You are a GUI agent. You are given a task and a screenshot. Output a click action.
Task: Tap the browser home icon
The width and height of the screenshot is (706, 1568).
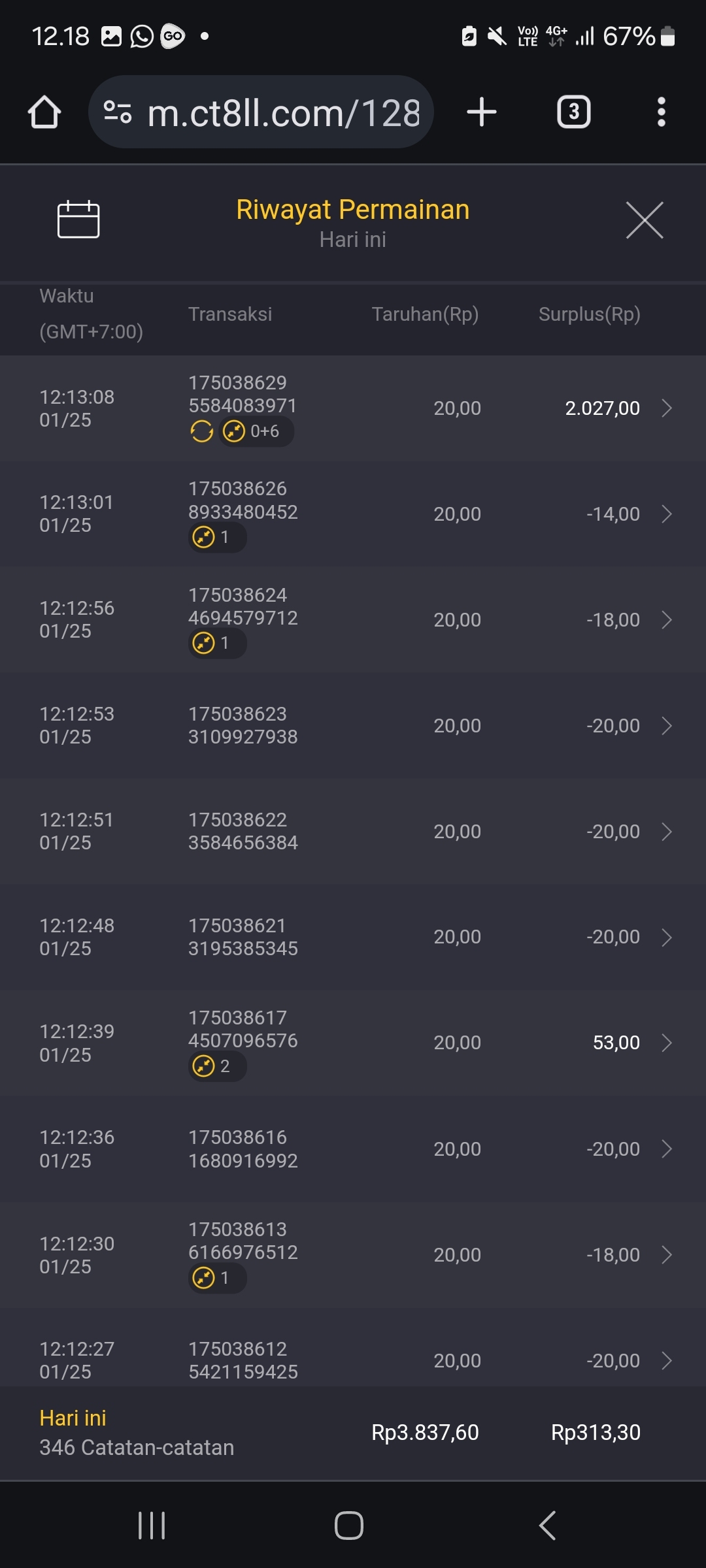(44, 112)
